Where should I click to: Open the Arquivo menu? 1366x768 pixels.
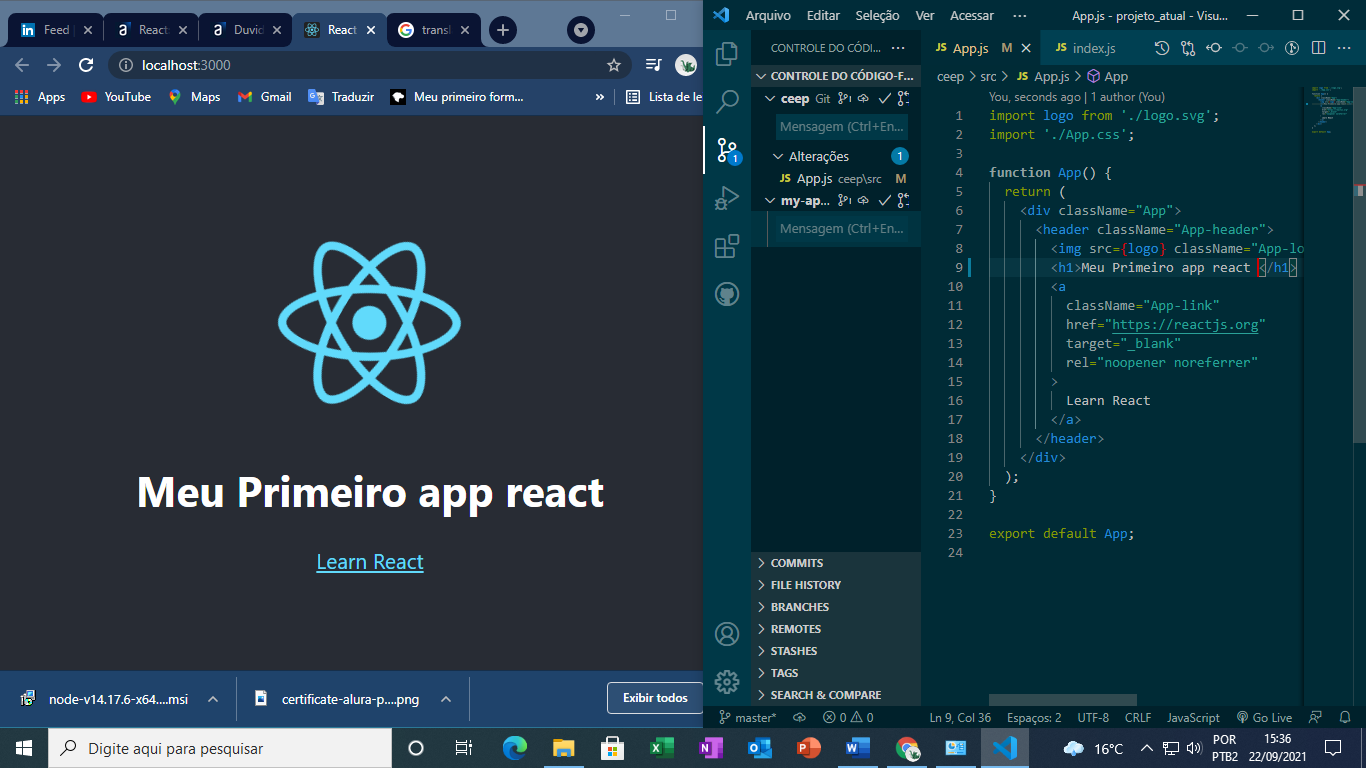[768, 15]
